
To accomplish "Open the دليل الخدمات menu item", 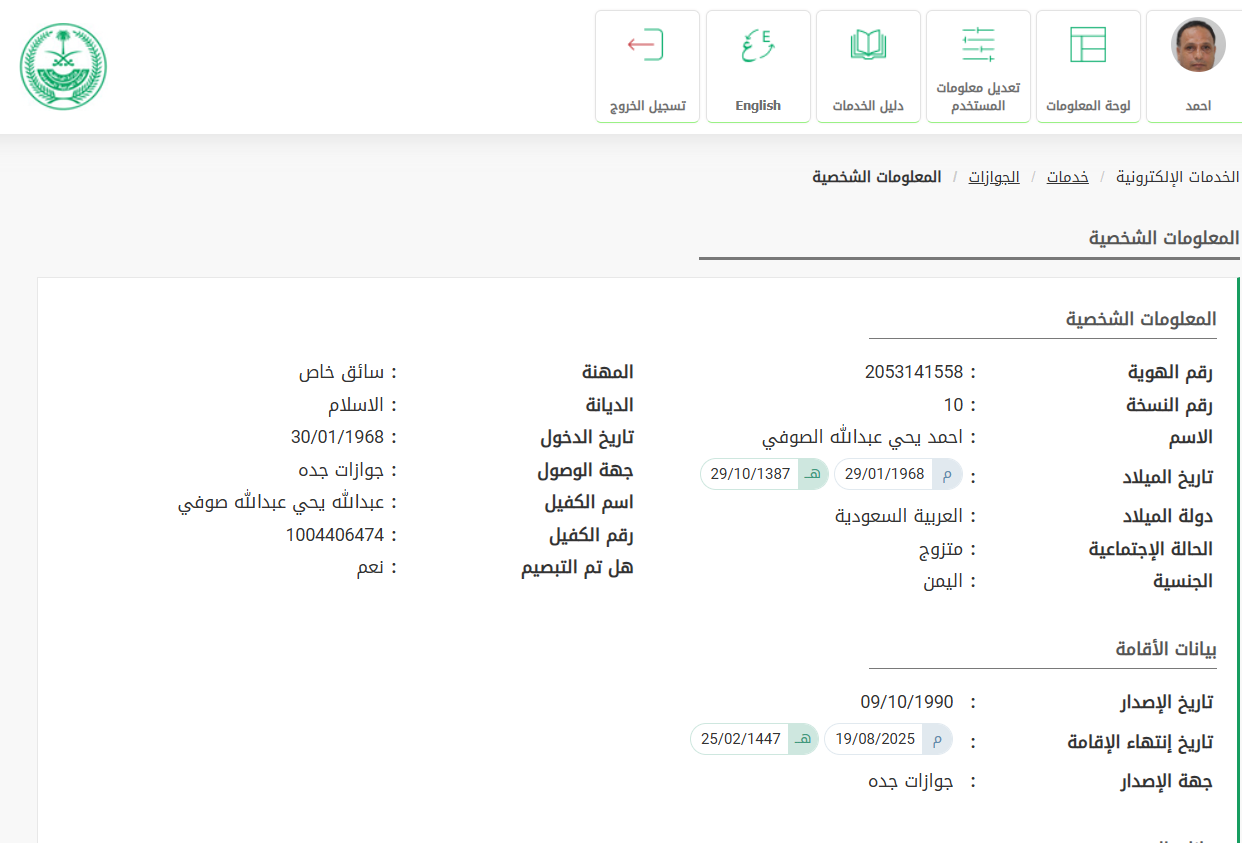I will pyautogui.click(x=868, y=106).
